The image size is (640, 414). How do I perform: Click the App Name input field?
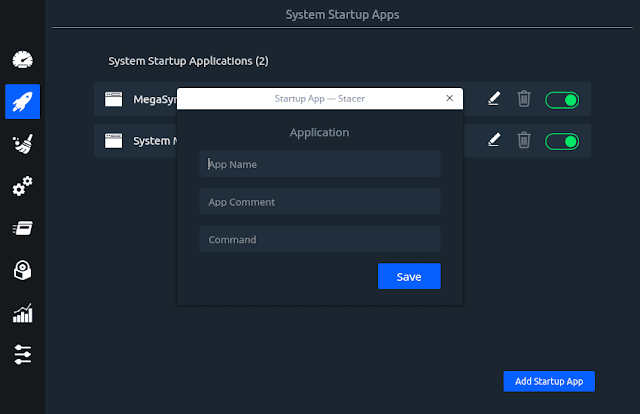320,164
